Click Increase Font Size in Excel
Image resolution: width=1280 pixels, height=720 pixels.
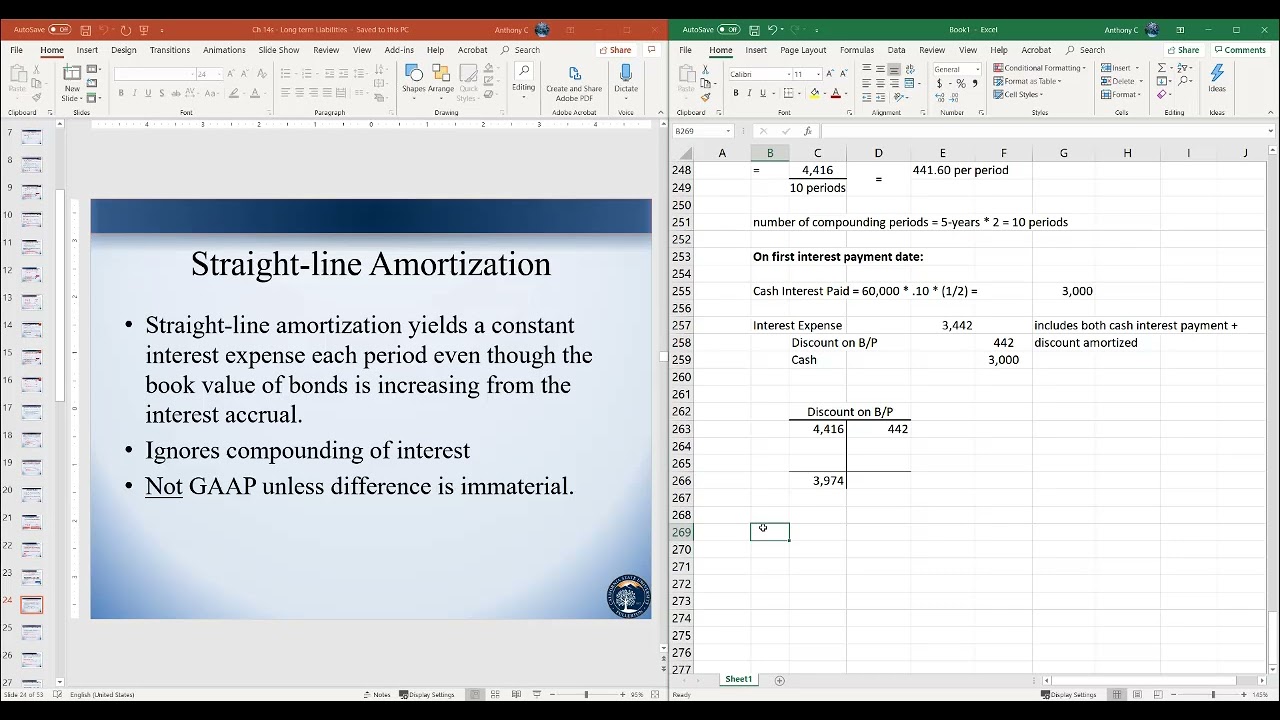point(829,74)
